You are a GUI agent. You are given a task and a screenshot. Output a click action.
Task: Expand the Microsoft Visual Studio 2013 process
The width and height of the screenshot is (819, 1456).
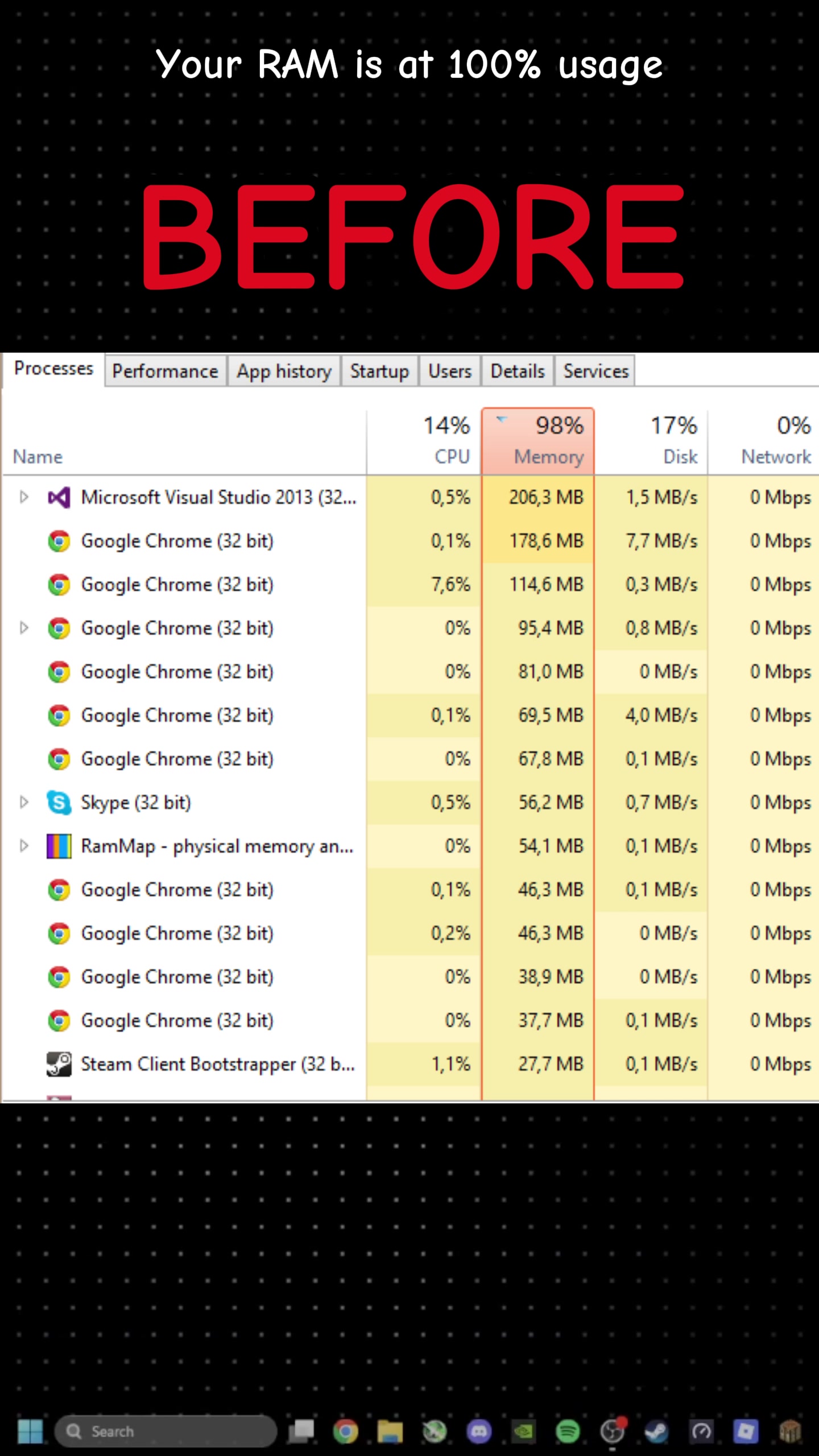click(x=24, y=497)
